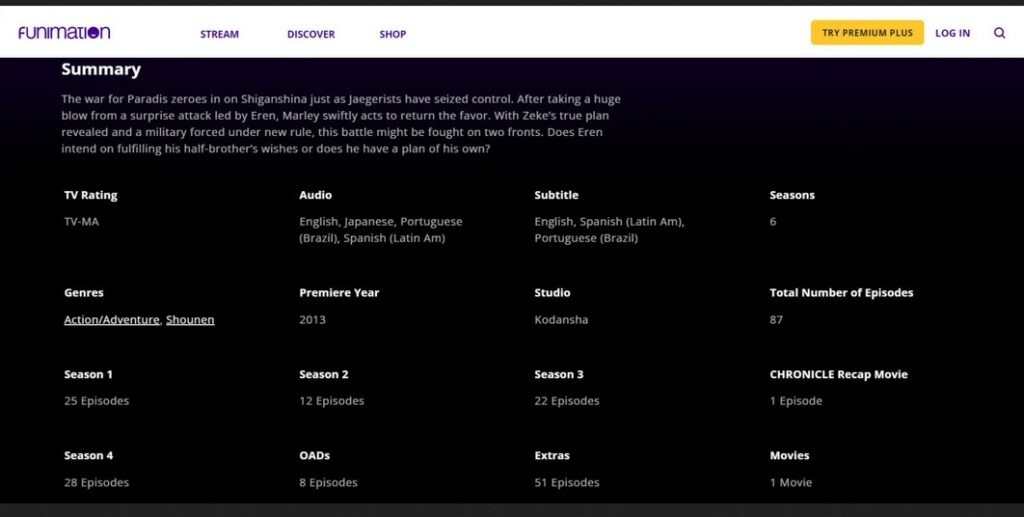Click the 'Premiere Year' label
1024x517 pixels.
(x=339, y=293)
